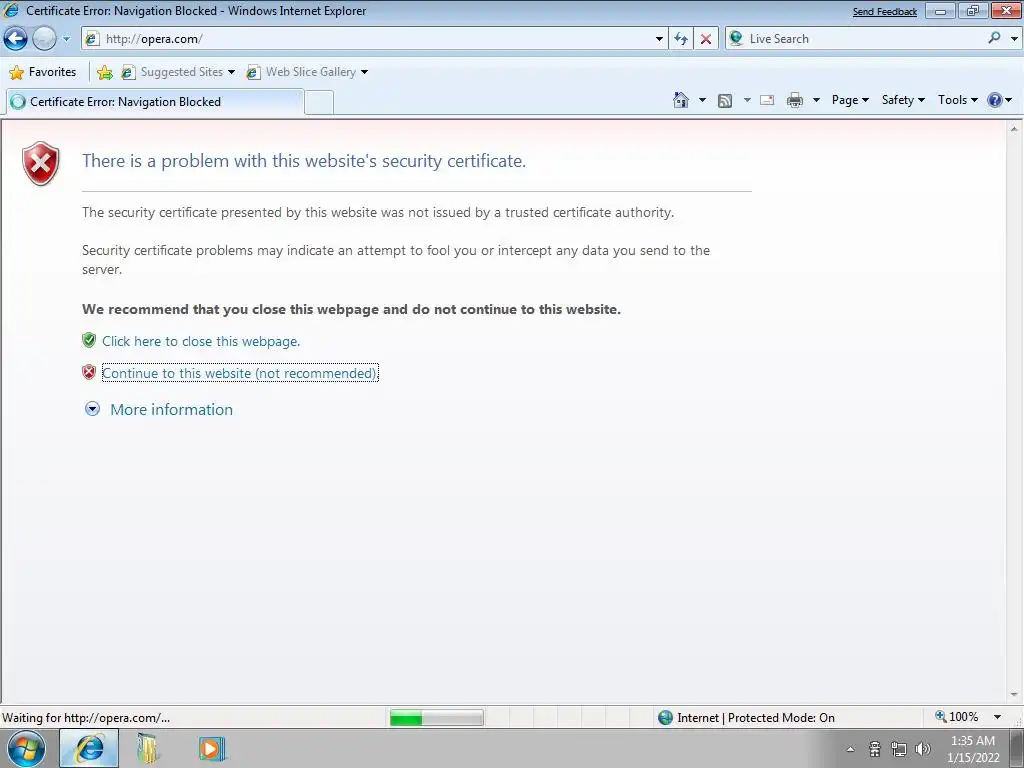Click the vertical scrollbar down arrow

coord(1014,695)
